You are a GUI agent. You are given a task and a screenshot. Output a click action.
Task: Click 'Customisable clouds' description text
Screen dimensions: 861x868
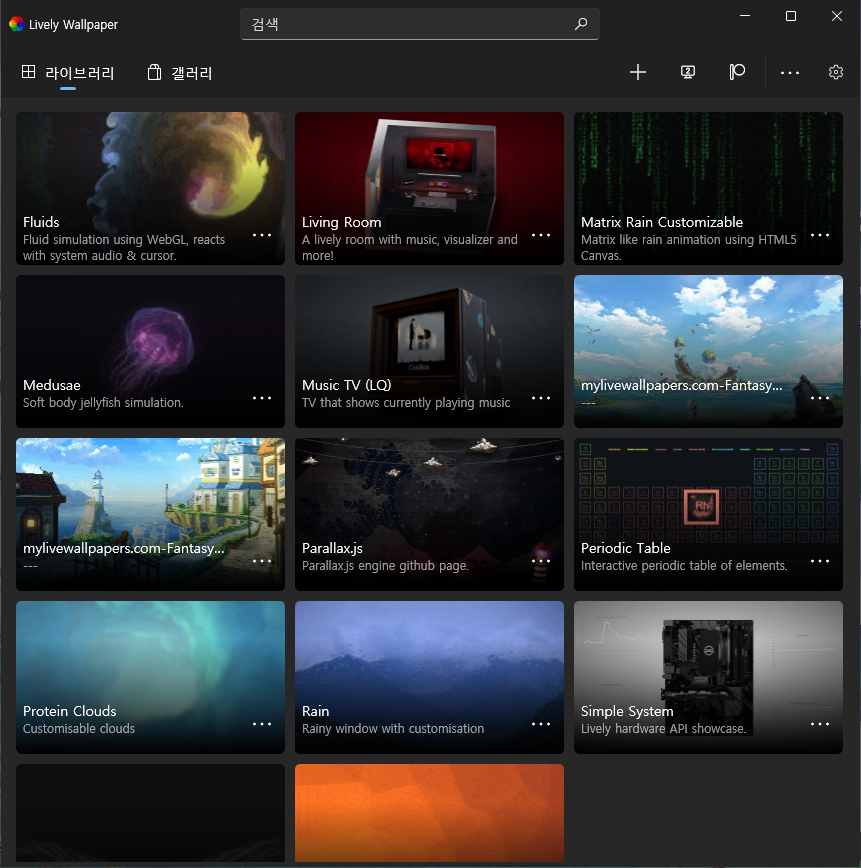click(79, 728)
